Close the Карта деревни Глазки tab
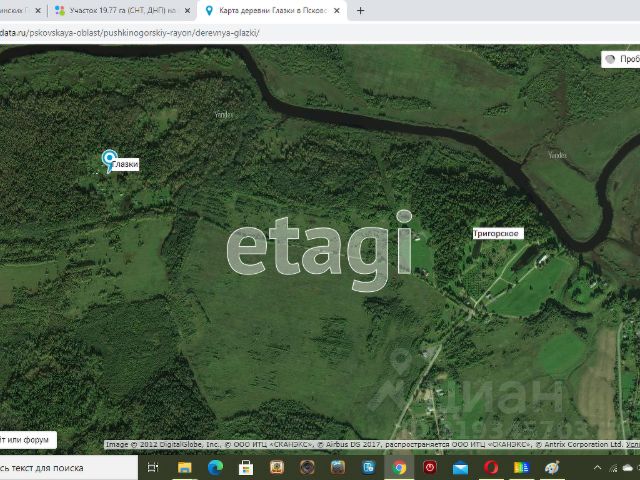640x480 pixels. [x=337, y=11]
